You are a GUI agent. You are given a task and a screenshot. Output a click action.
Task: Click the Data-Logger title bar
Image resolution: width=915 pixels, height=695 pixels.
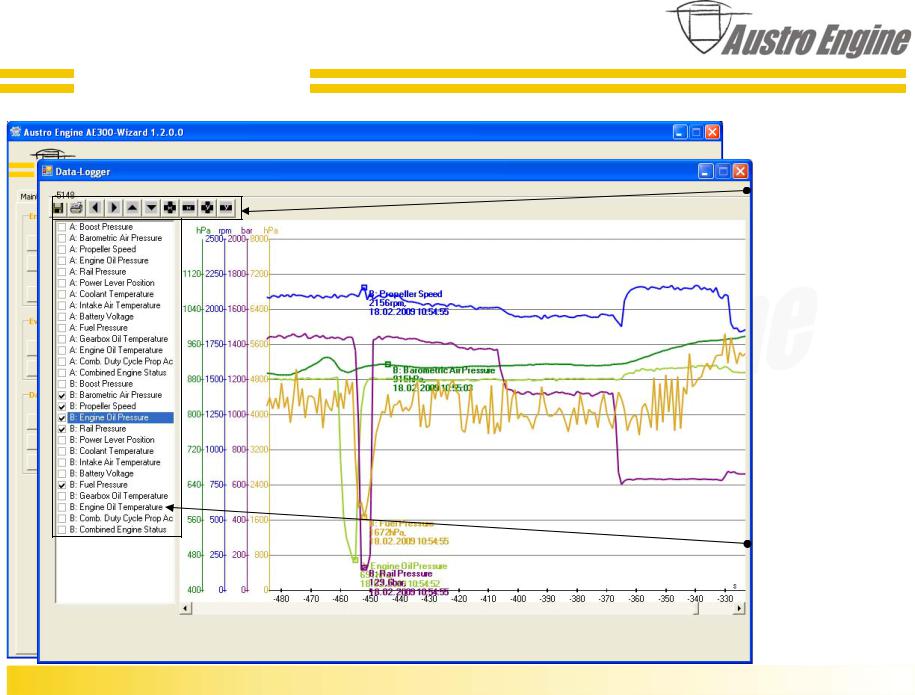[x=394, y=171]
